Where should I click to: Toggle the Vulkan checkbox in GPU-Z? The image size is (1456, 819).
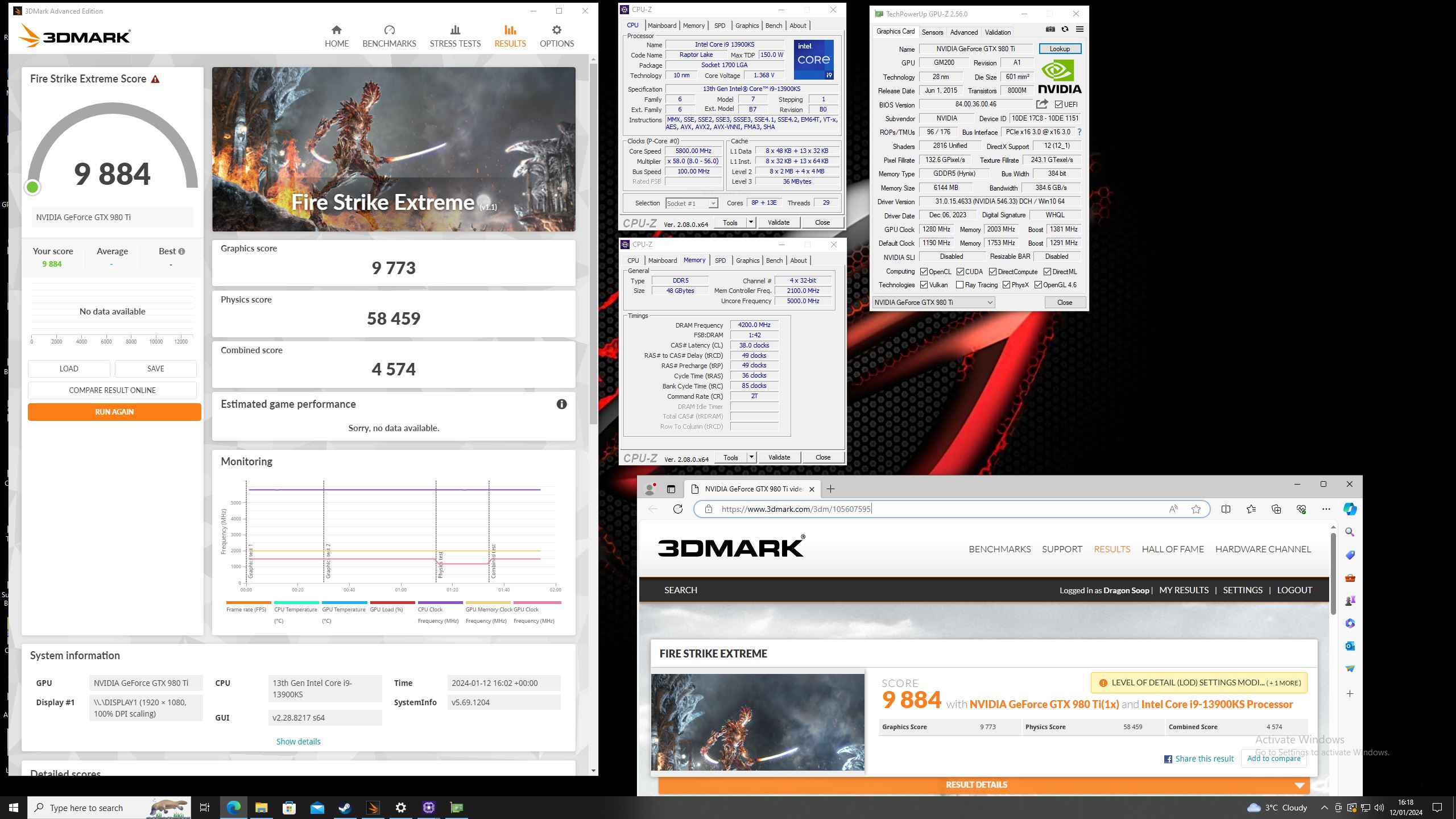click(x=924, y=285)
